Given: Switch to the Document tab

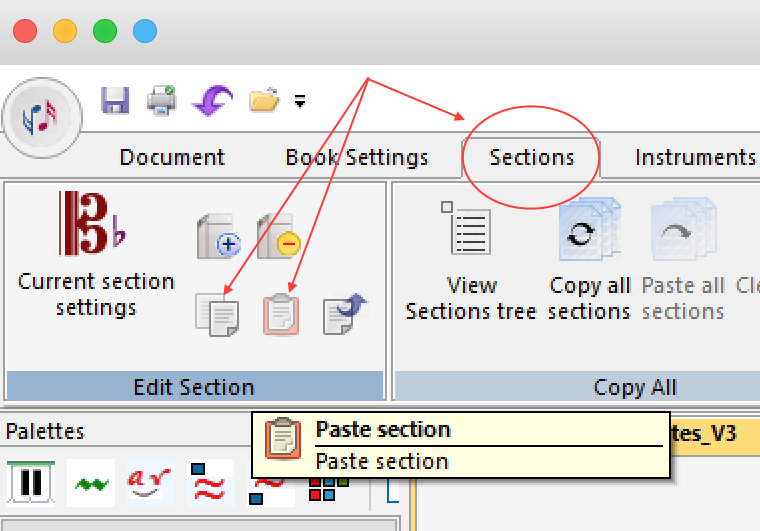Looking at the screenshot, I should 172,158.
